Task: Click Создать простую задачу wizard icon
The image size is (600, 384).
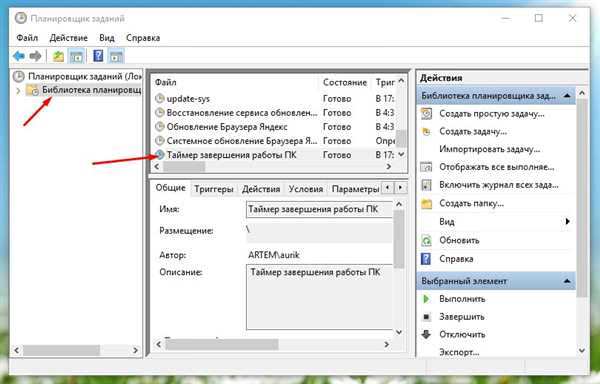Action: (x=426, y=114)
